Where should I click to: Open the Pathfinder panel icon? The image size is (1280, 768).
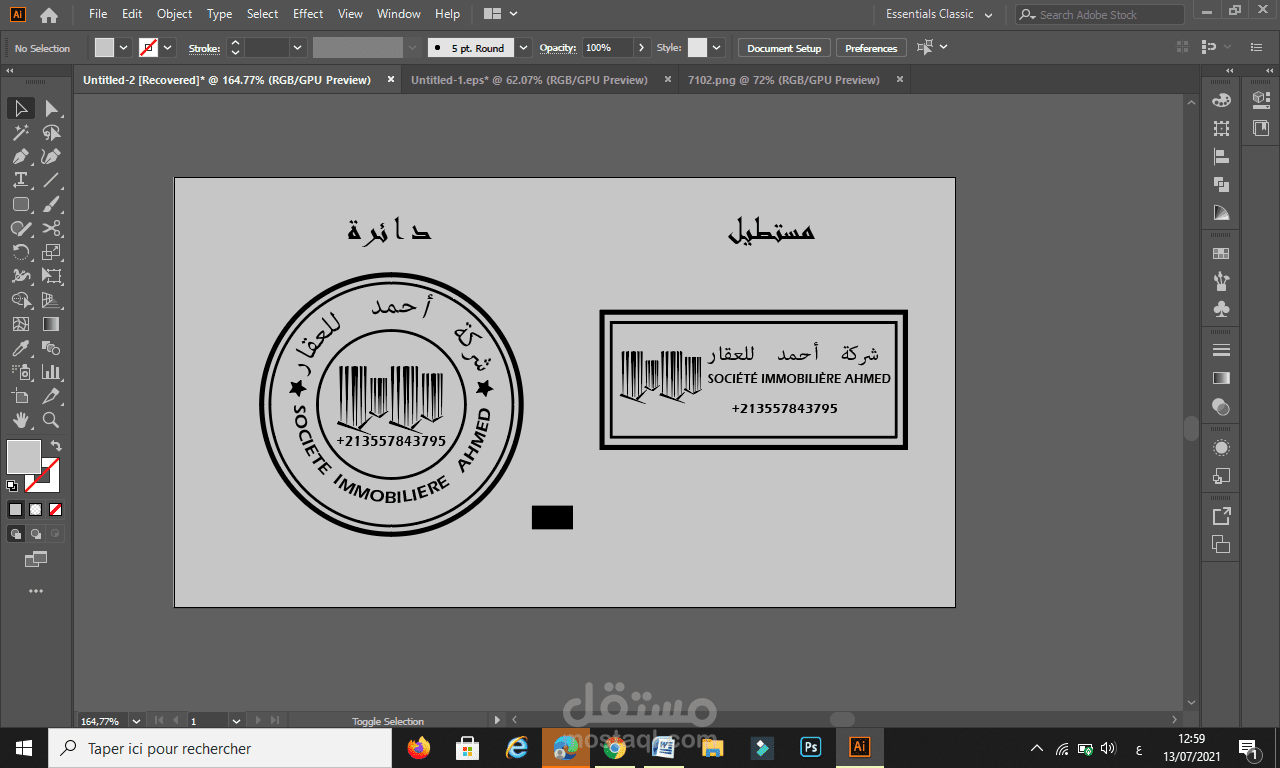pyautogui.click(x=1221, y=184)
